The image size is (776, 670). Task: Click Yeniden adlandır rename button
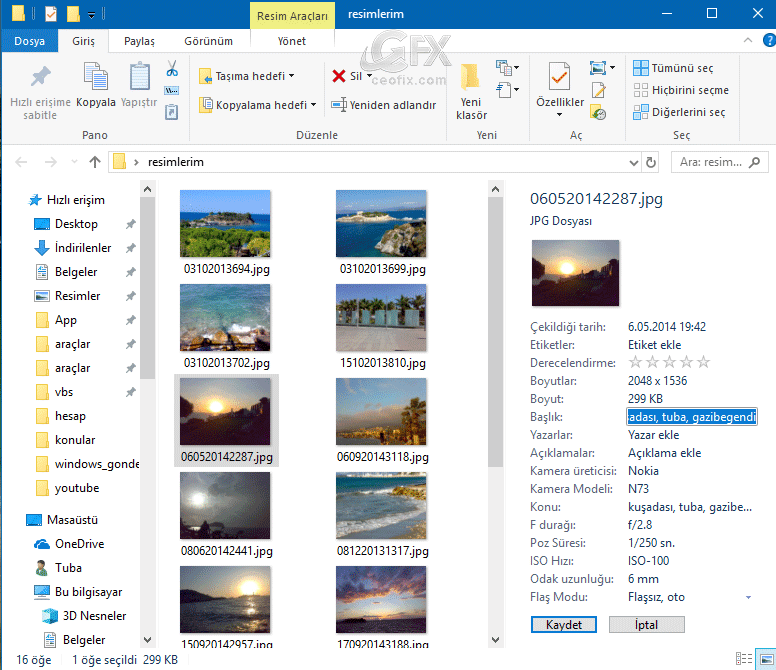pos(384,105)
